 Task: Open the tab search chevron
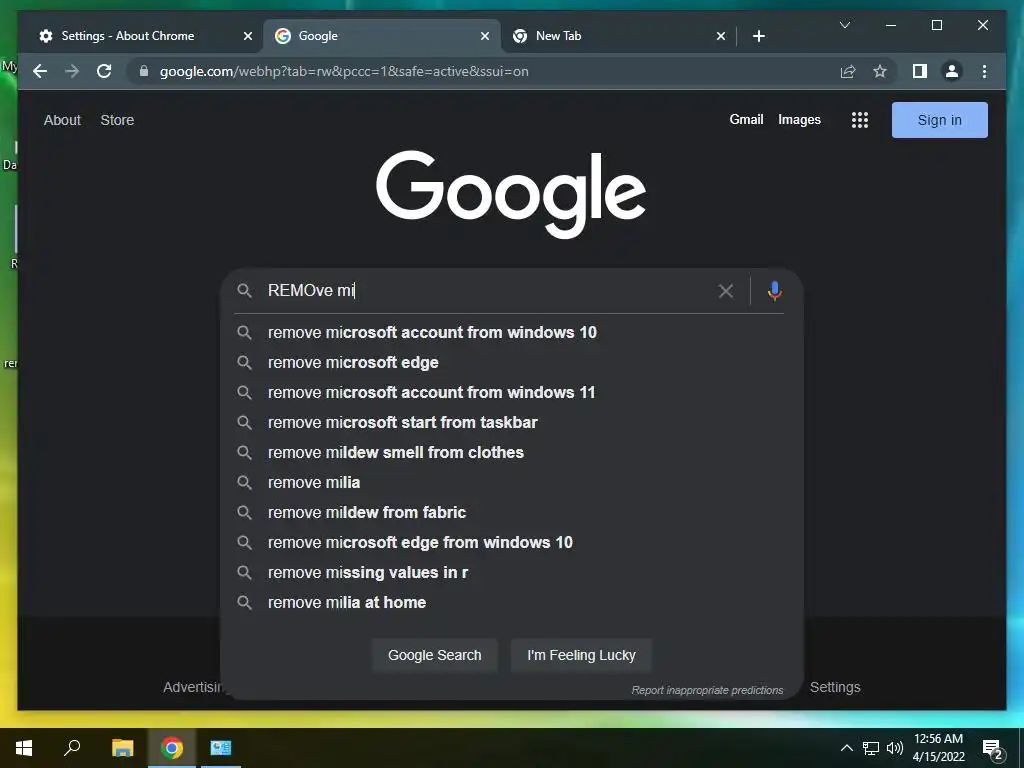(844, 25)
